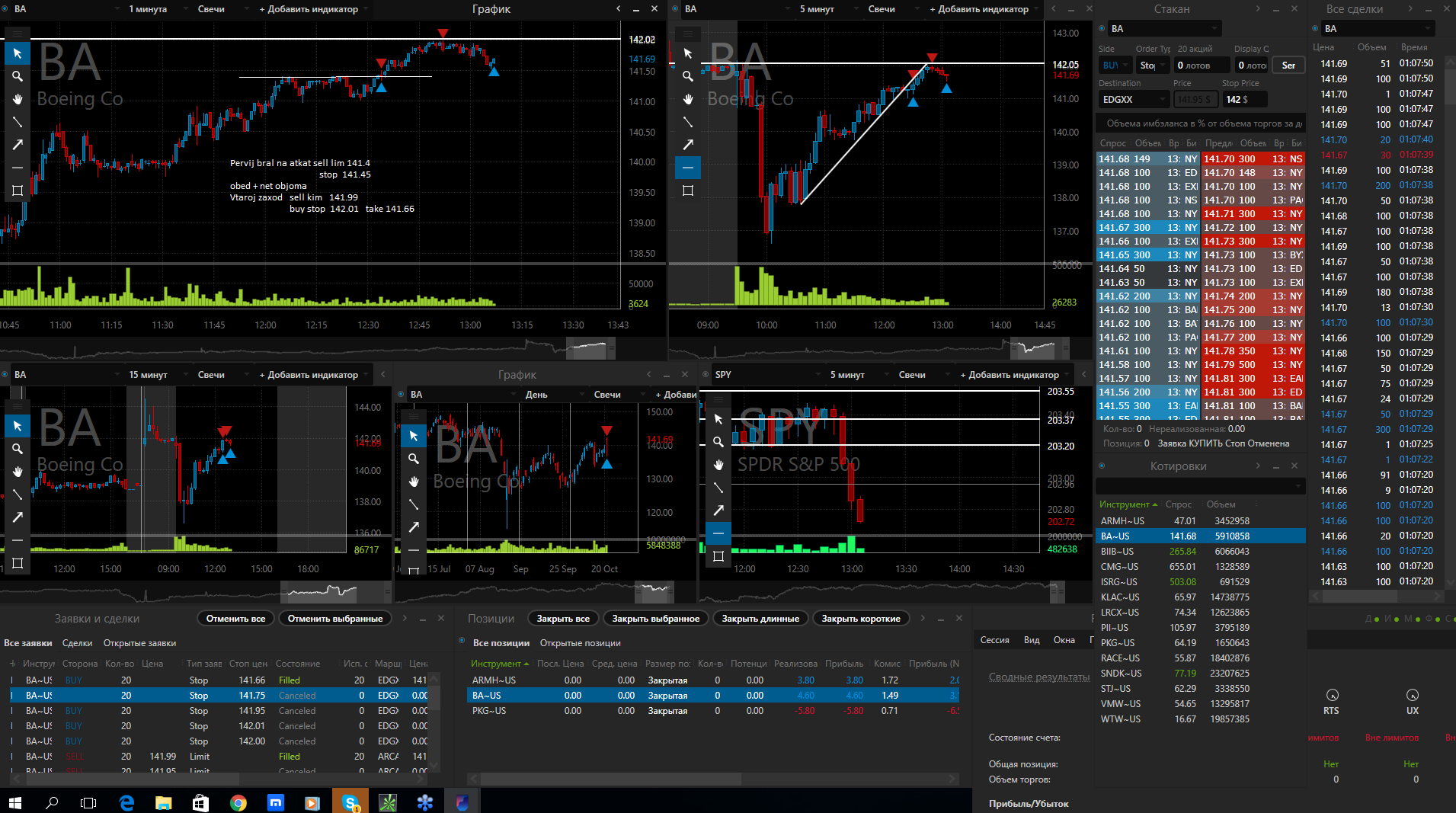1456x813 pixels.
Task: Click the Закрыть длинные button
Action: coord(760,619)
